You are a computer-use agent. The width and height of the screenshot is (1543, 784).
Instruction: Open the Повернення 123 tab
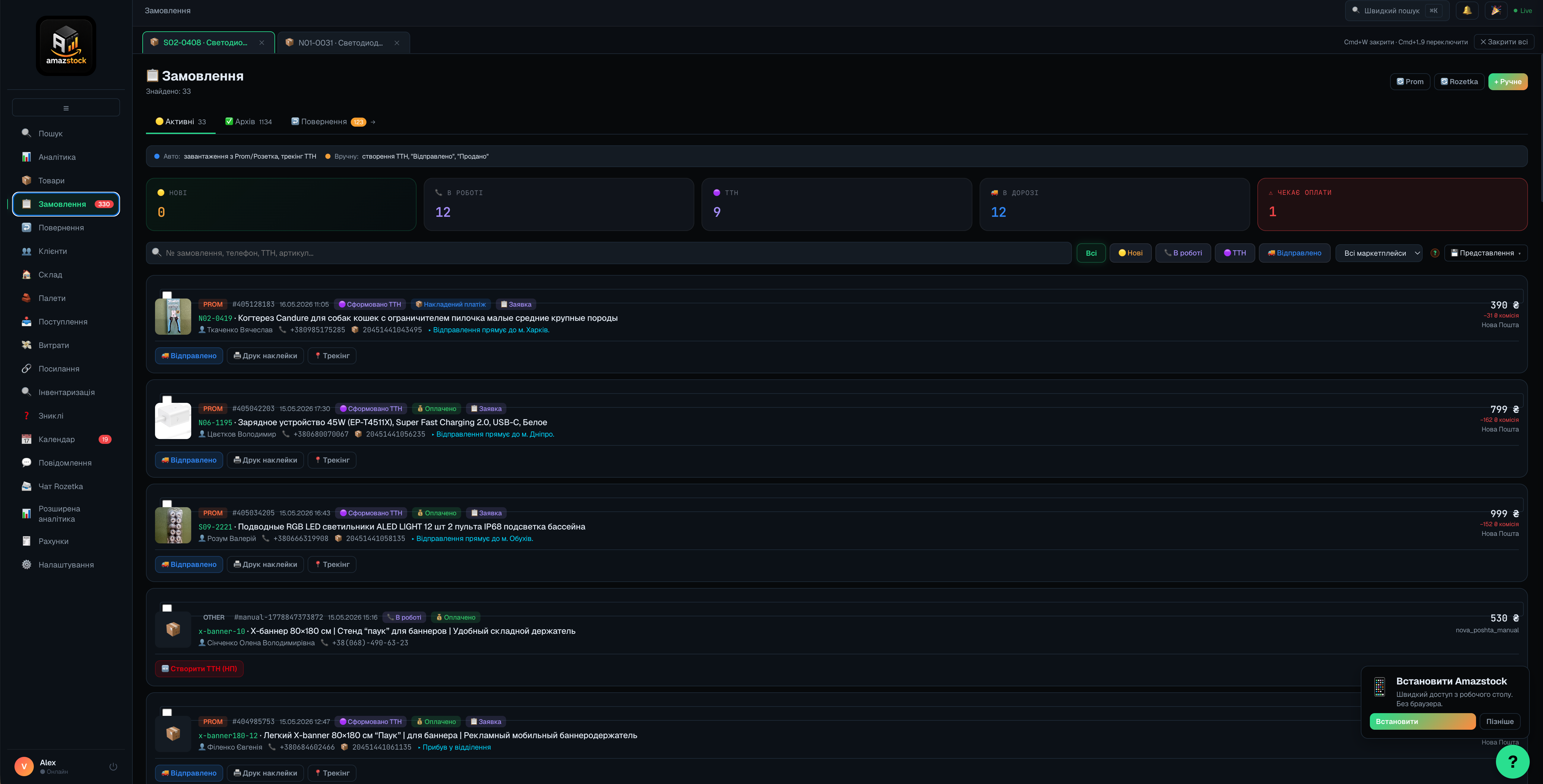pos(333,122)
